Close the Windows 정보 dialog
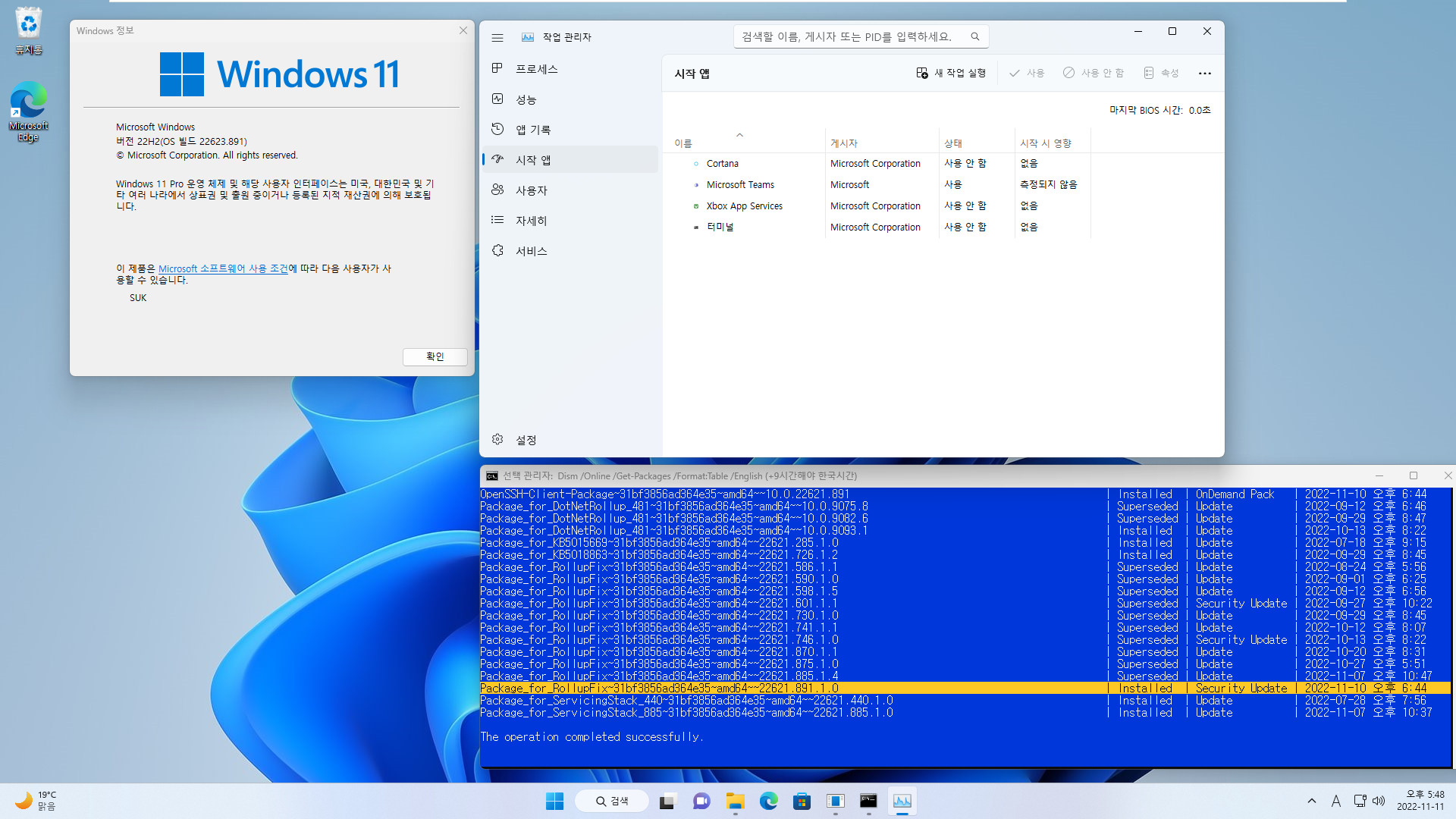The image size is (1456, 819). coord(463,30)
